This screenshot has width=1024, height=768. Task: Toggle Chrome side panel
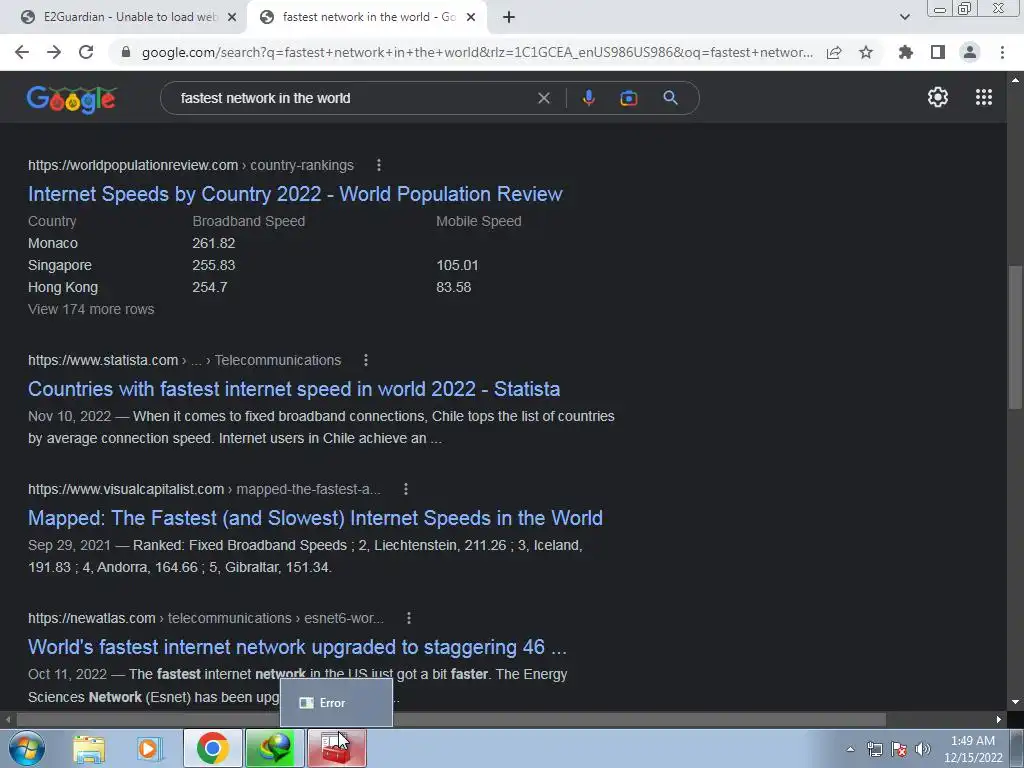[938, 52]
